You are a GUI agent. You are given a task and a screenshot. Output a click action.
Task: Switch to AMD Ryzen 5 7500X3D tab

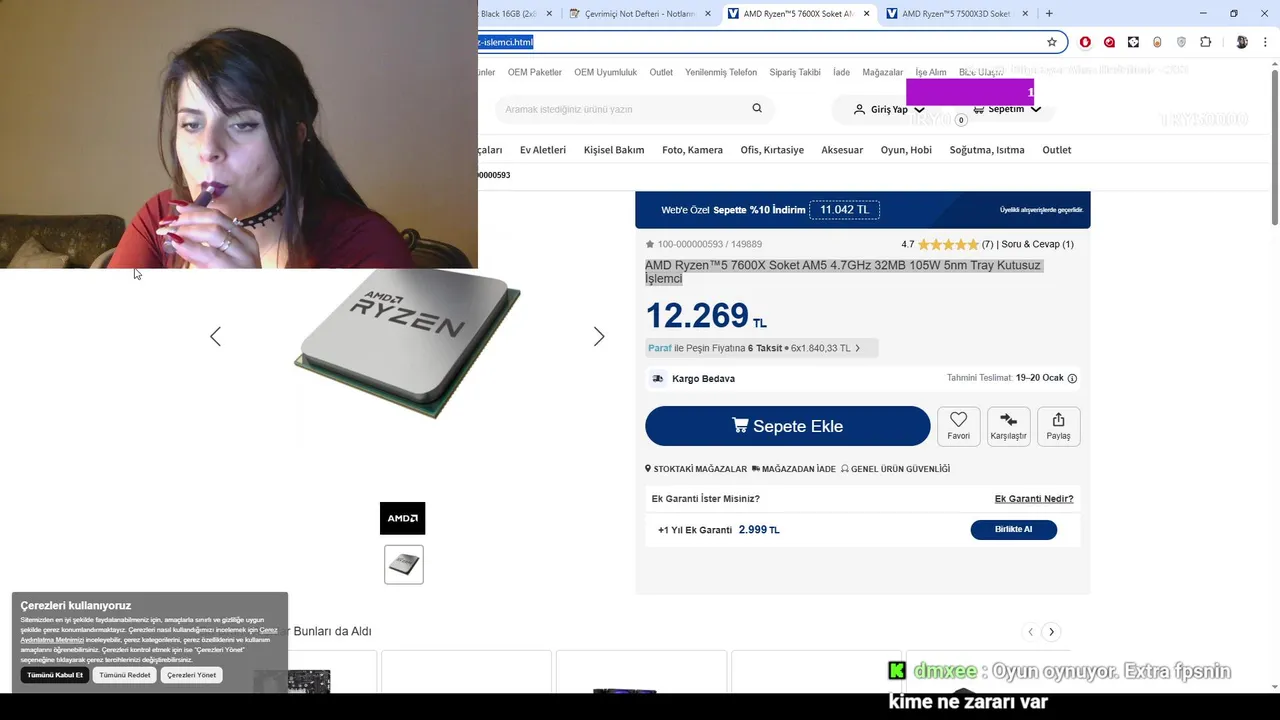955,14
